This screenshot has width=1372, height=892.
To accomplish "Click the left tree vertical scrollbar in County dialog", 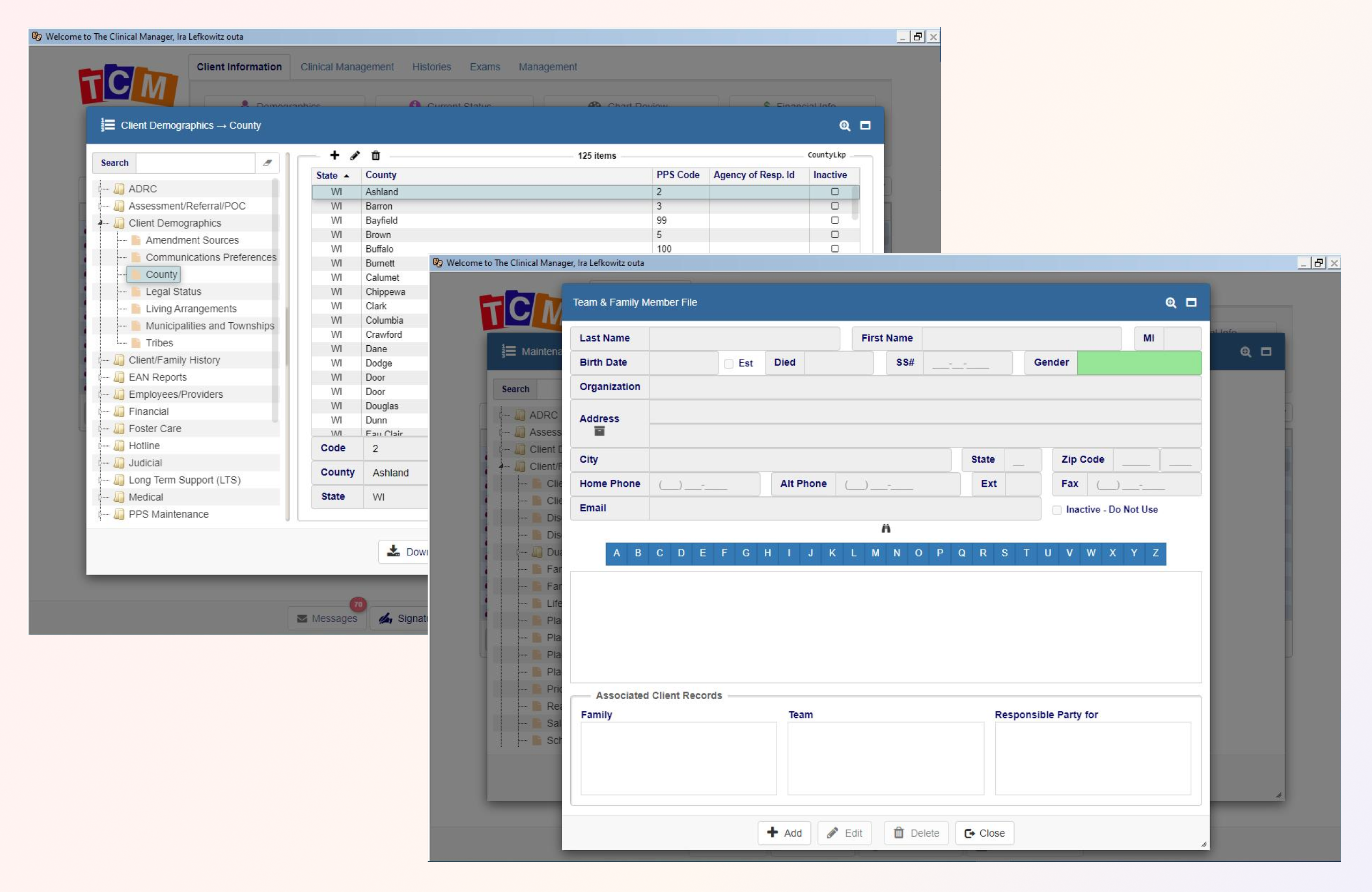I will pos(274,300).
